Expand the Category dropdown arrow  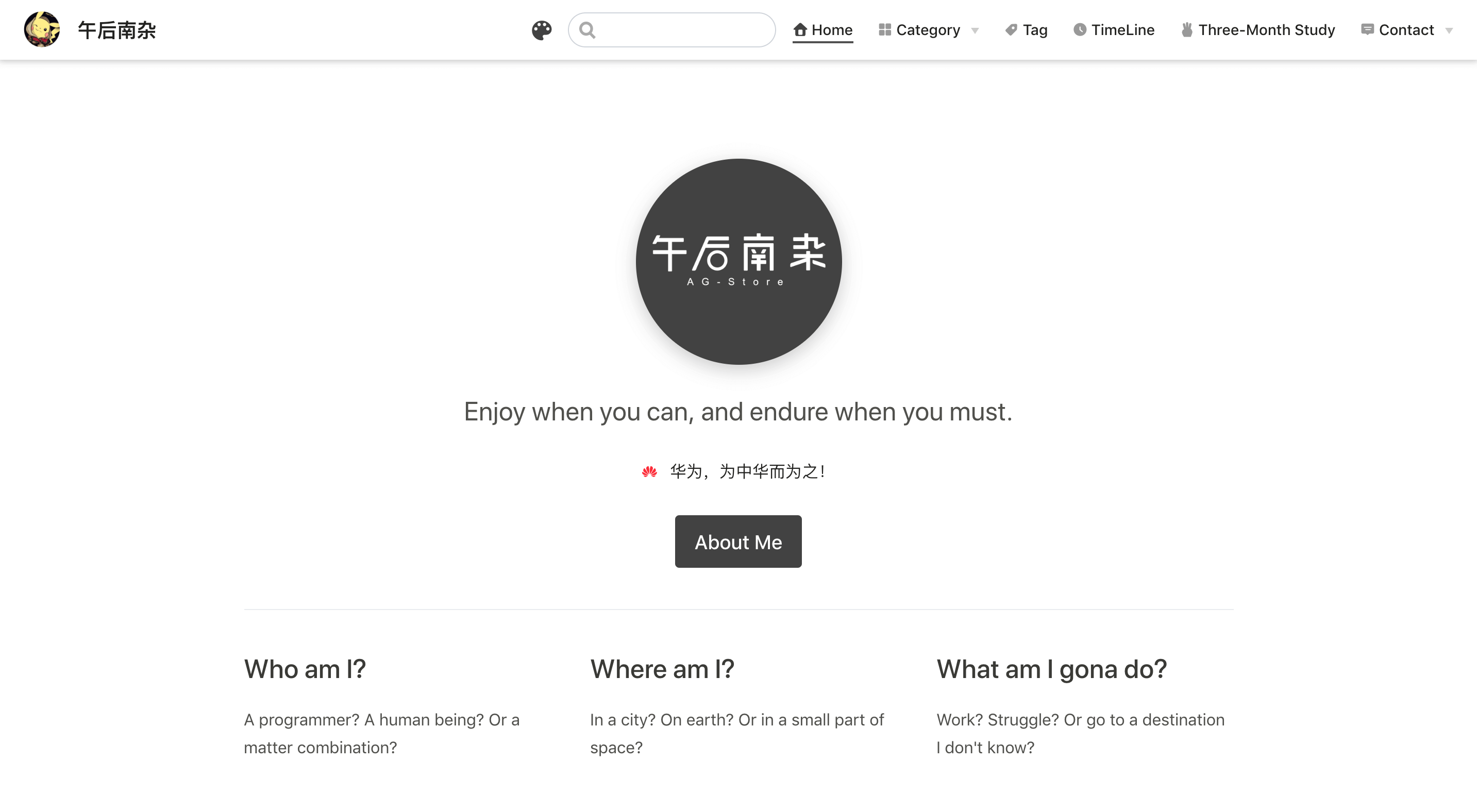click(975, 31)
